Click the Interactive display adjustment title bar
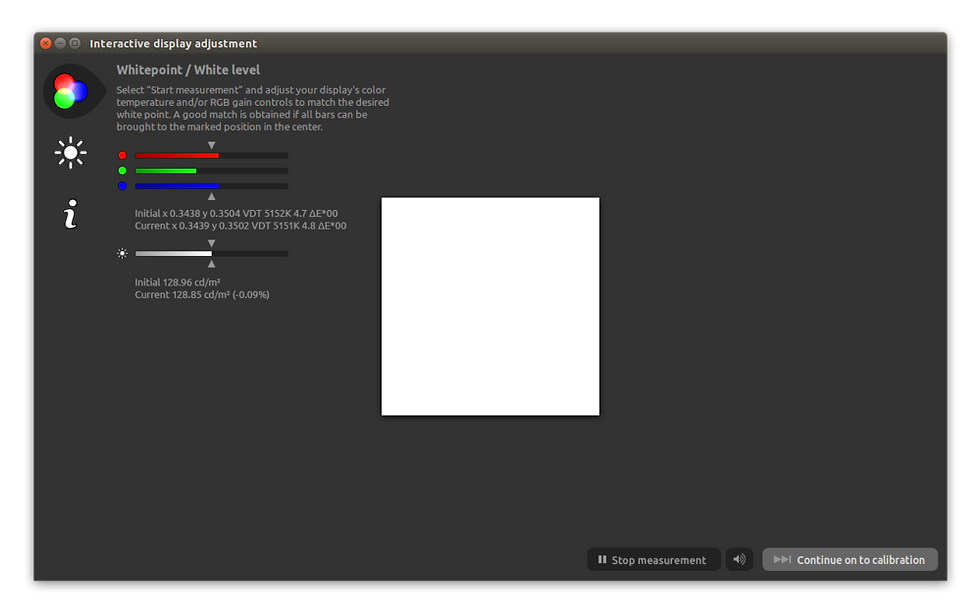Viewport: 980px width, 613px height. coord(490,43)
